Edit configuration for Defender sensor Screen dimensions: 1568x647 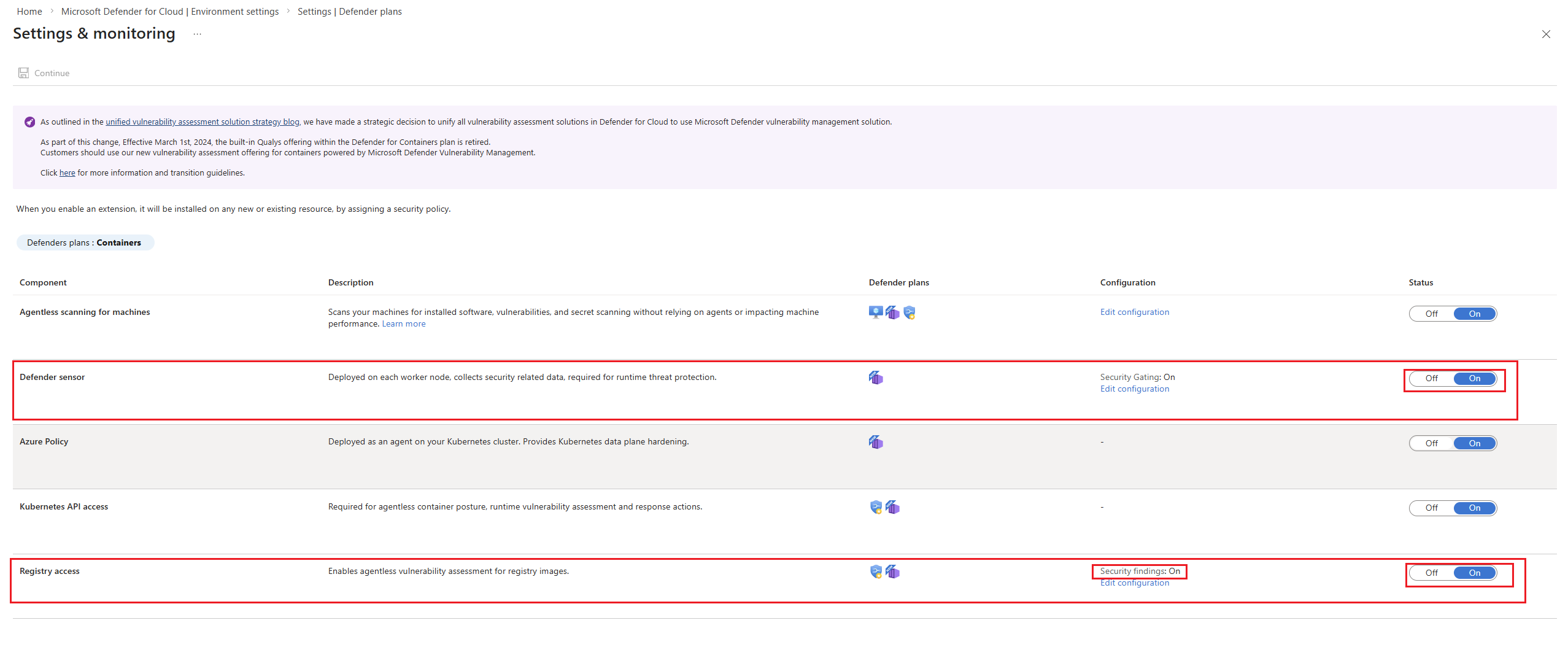[x=1135, y=389]
